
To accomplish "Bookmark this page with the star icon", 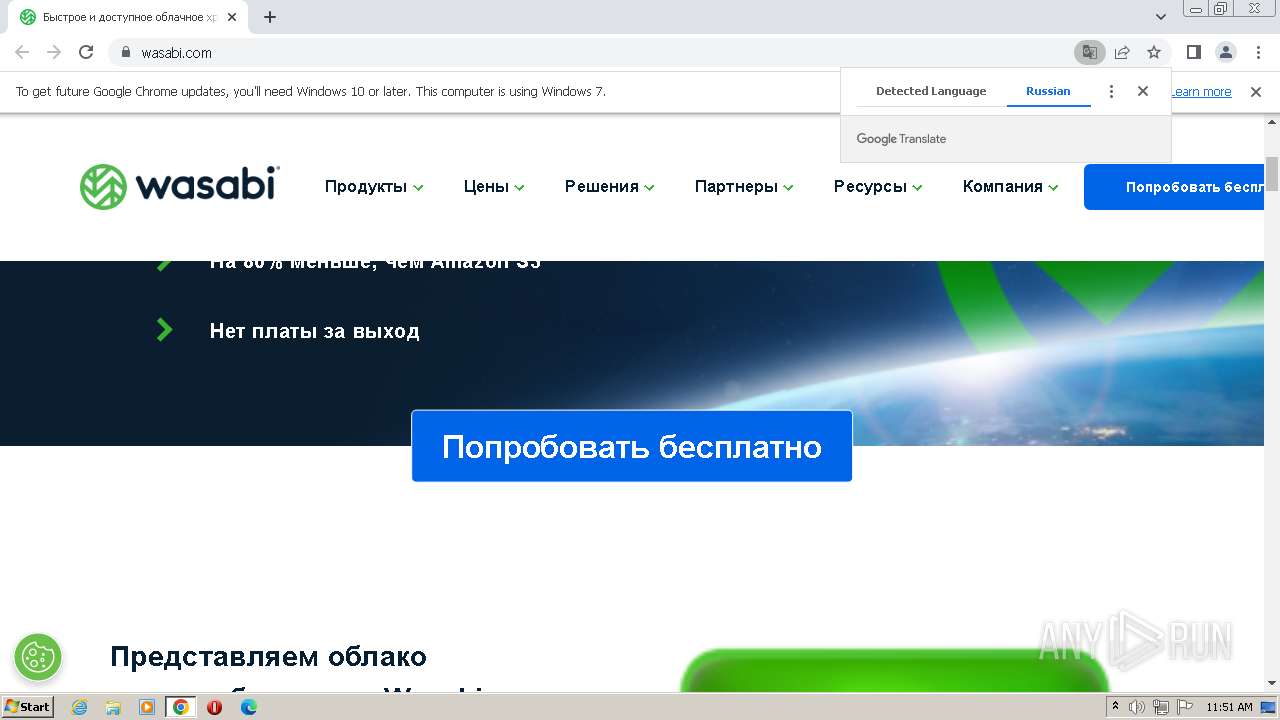I will click(1154, 52).
